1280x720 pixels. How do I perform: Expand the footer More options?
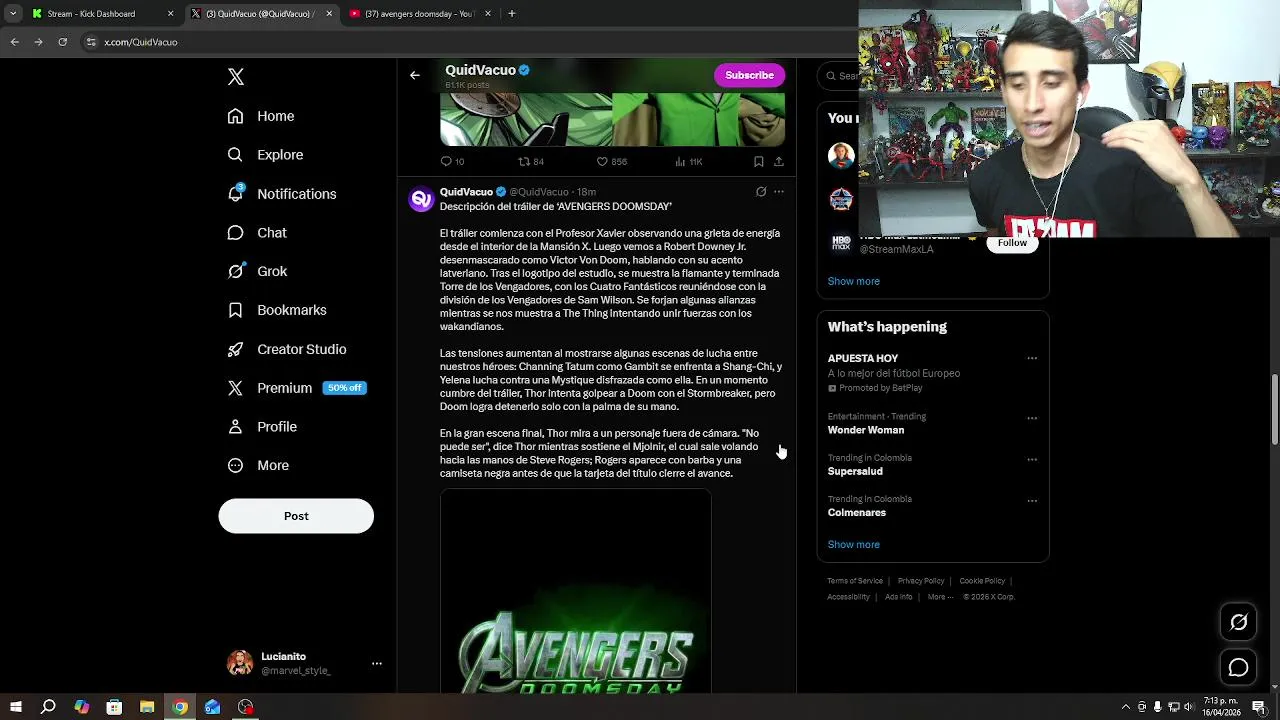[940, 597]
